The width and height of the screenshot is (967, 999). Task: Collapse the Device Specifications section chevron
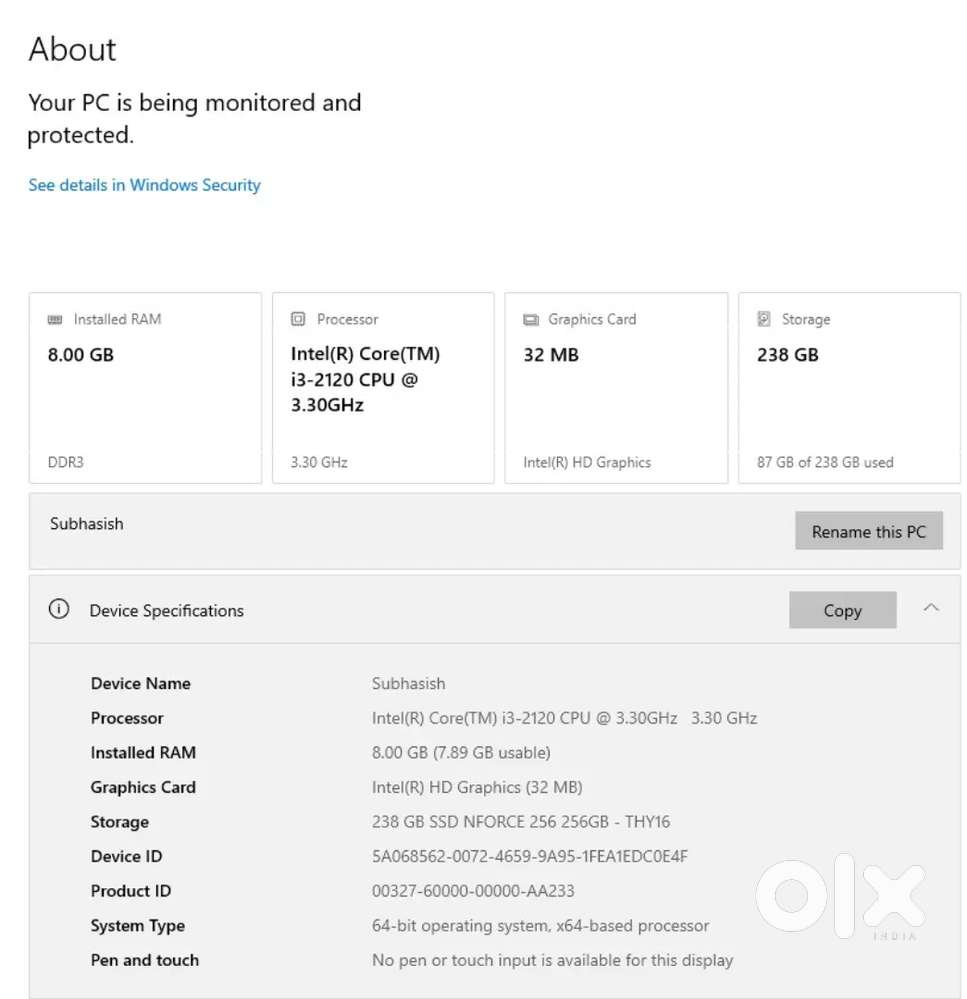[931, 608]
